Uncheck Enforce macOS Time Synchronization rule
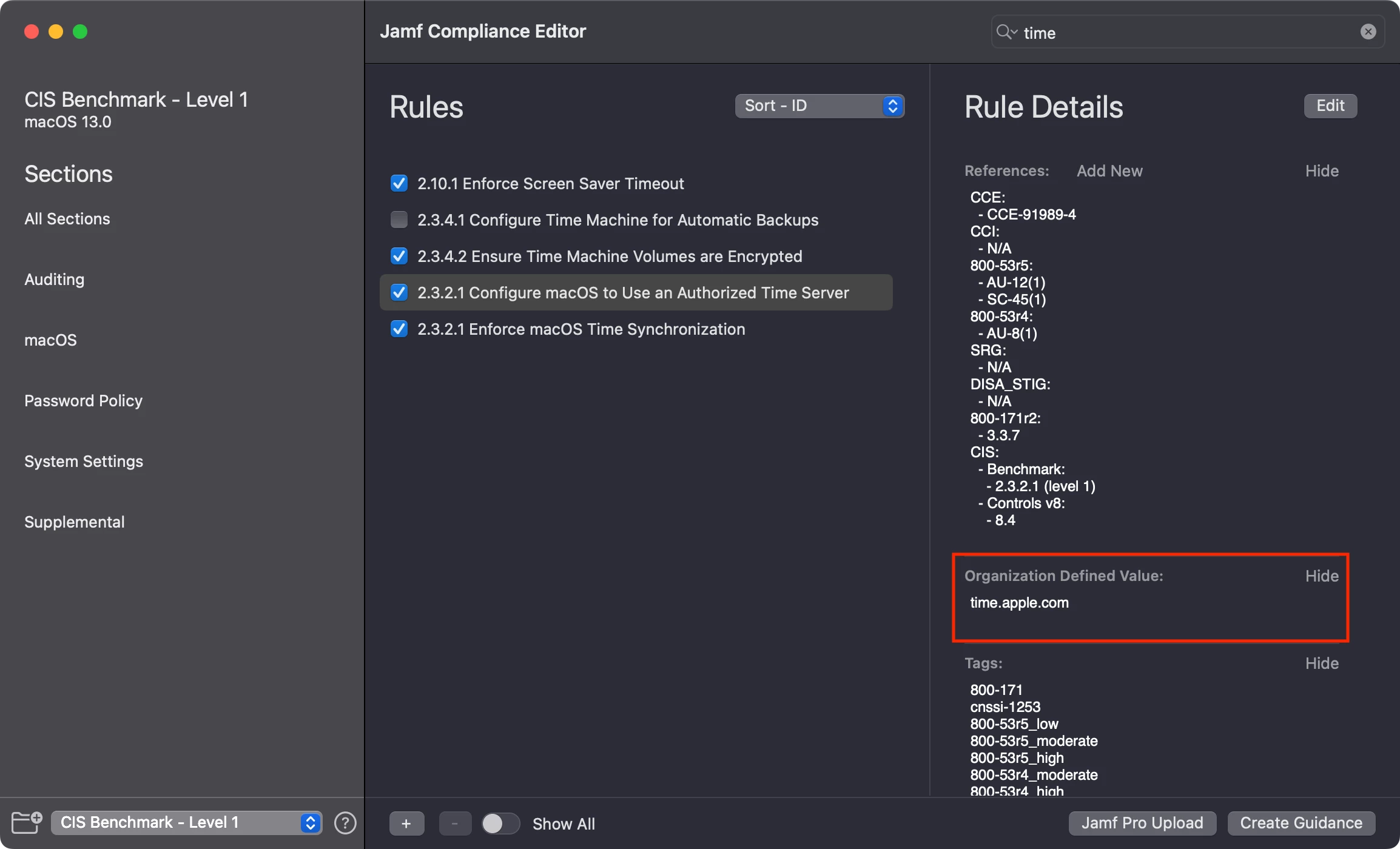 pos(399,329)
